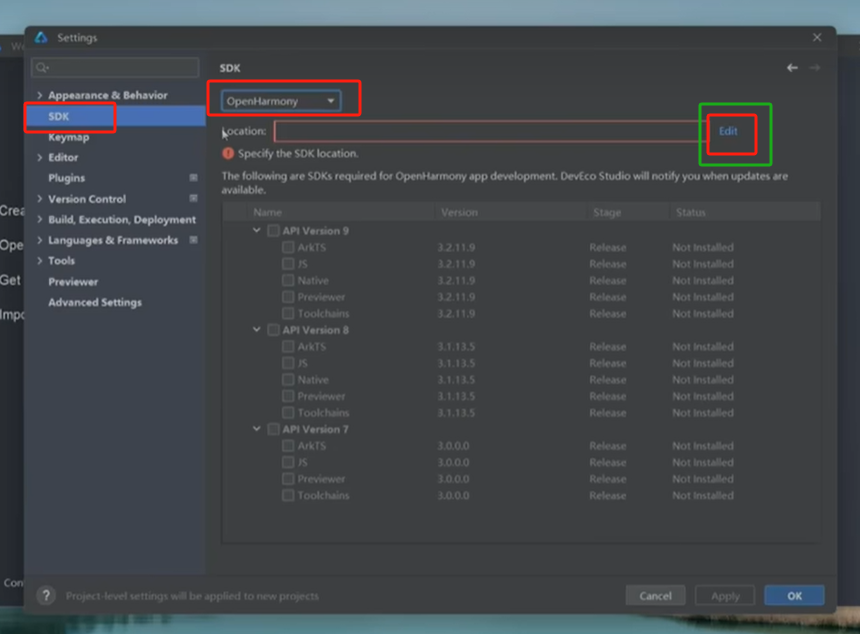Click the search magnifier icon in settings search

click(x=42, y=67)
